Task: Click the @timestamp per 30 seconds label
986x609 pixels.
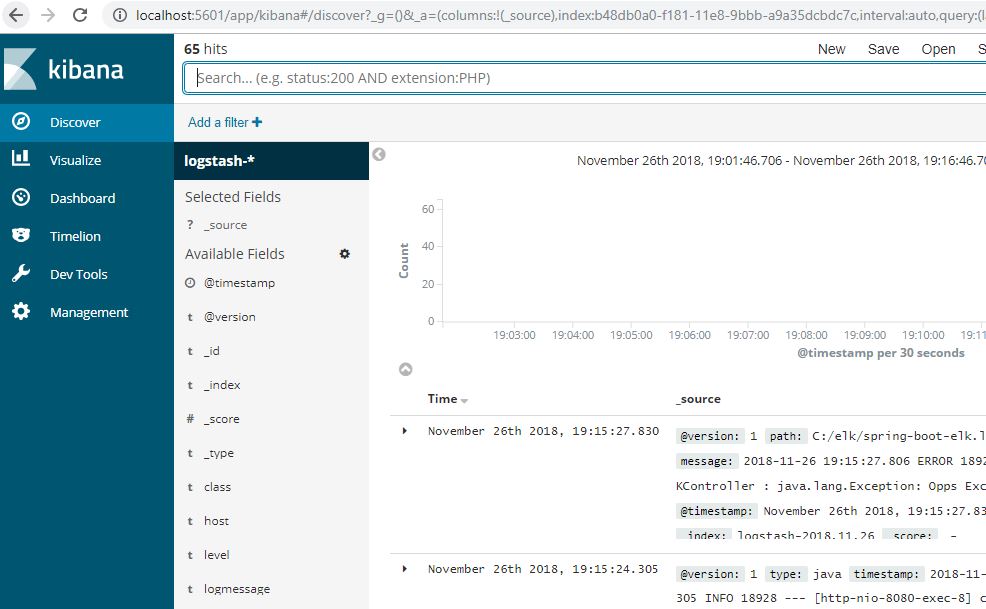Action: point(880,353)
